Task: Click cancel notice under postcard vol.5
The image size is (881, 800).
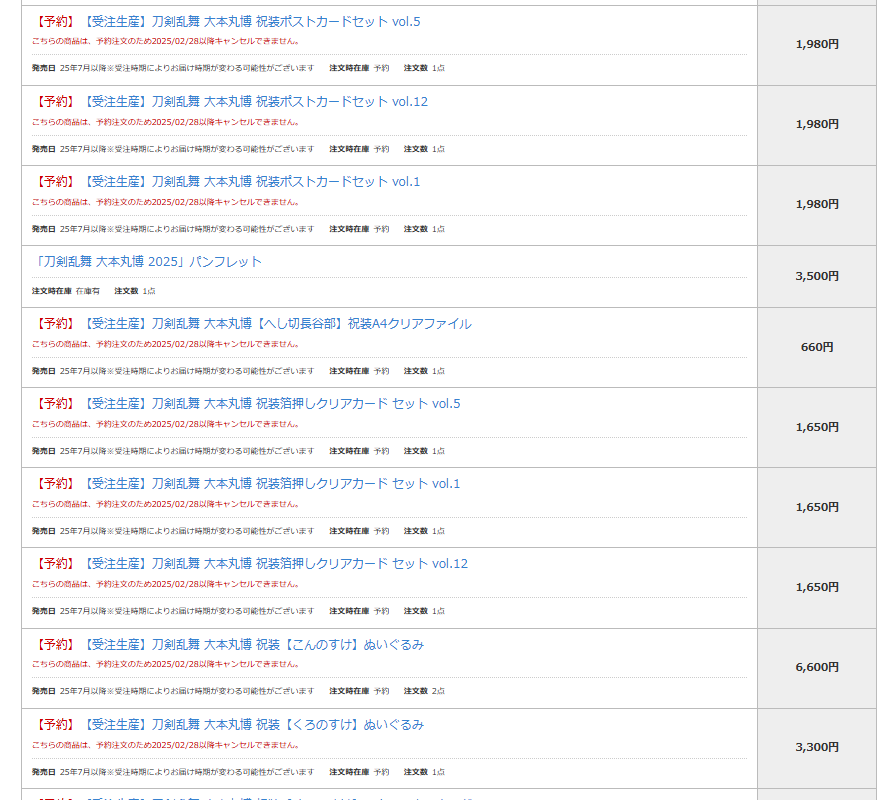Action: 166,41
